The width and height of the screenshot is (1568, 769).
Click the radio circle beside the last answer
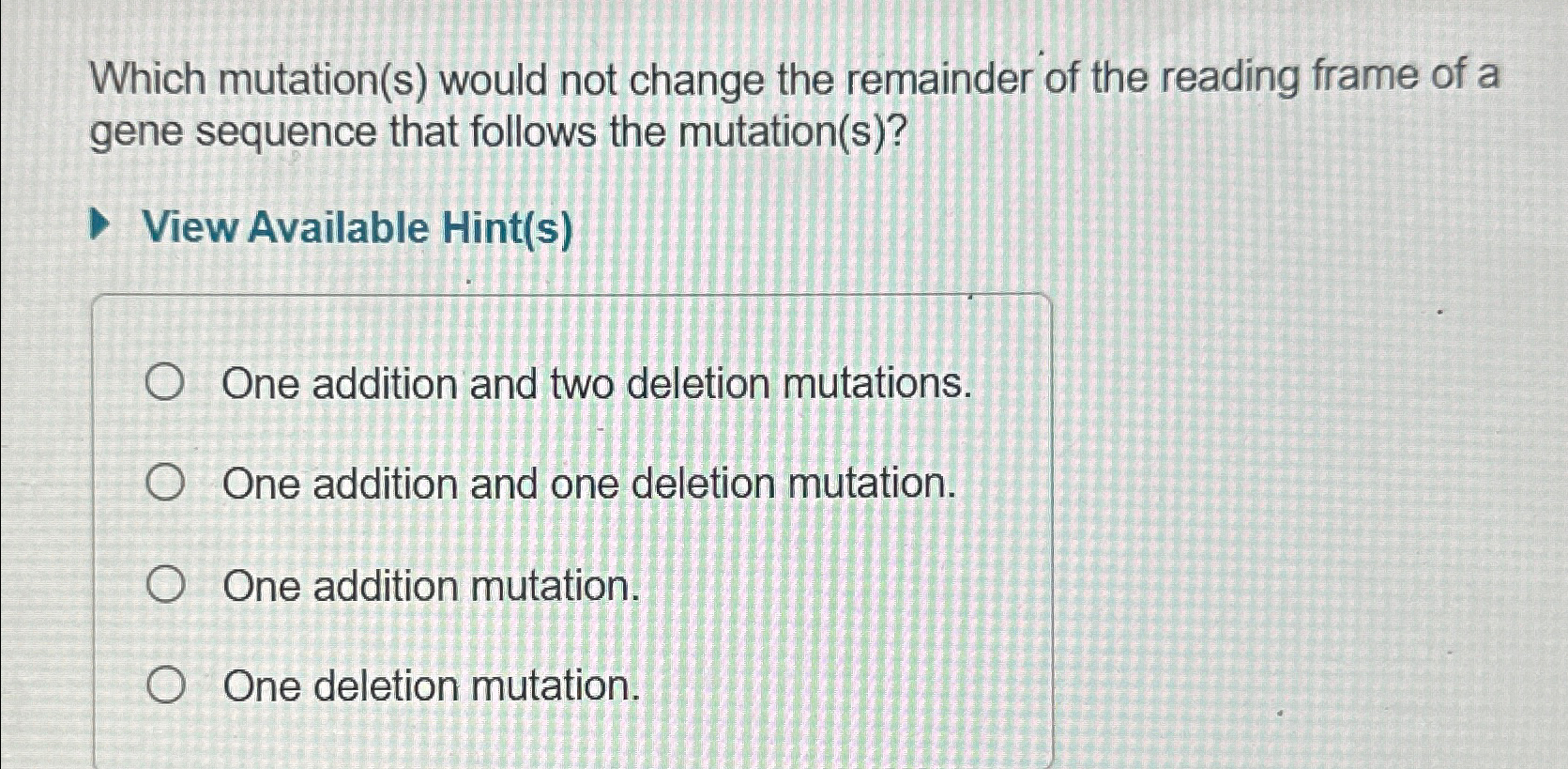[166, 684]
